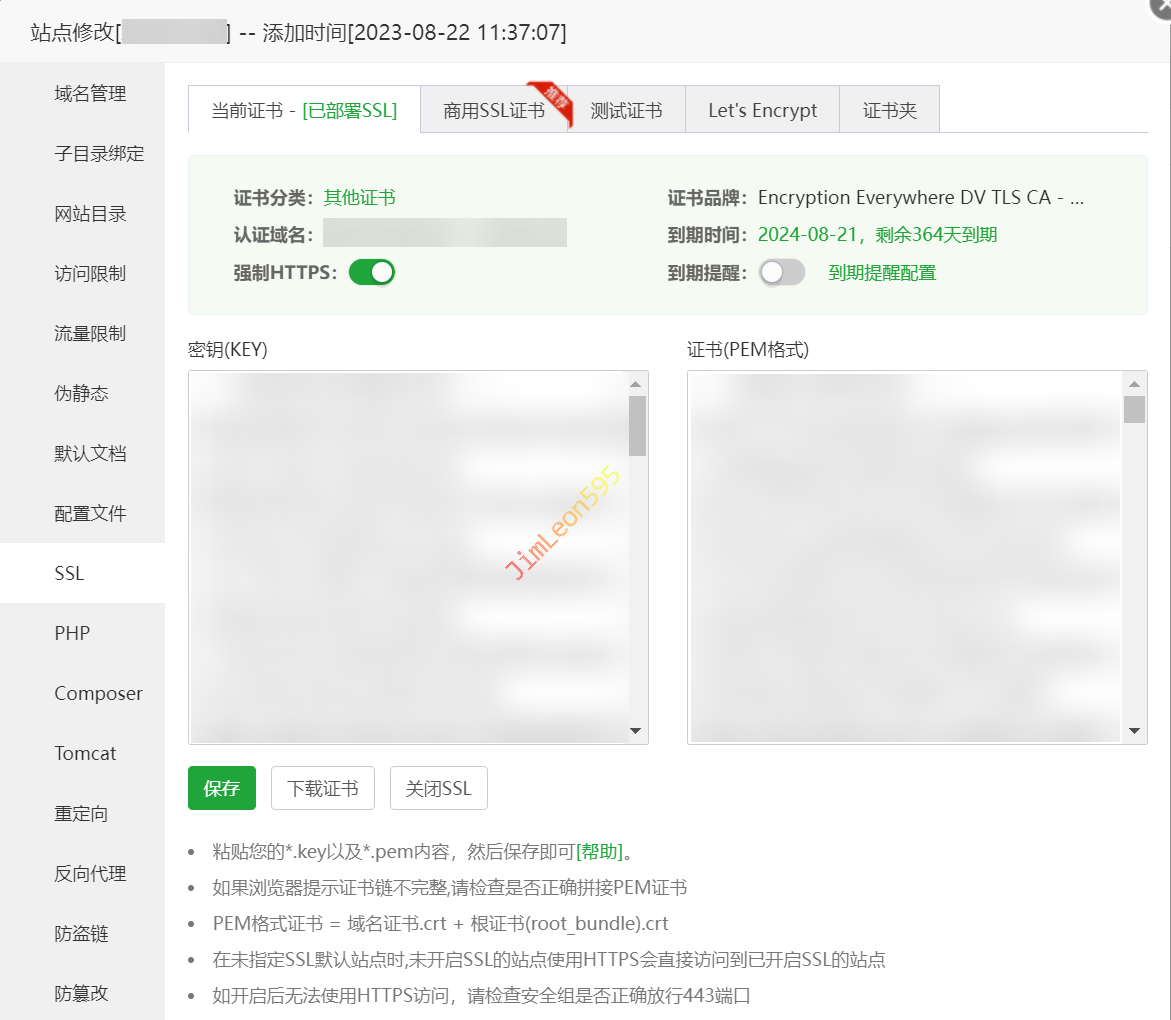Open the reverse proxy sidebar item
Screen dimensions: 1171x1020
tap(90, 873)
